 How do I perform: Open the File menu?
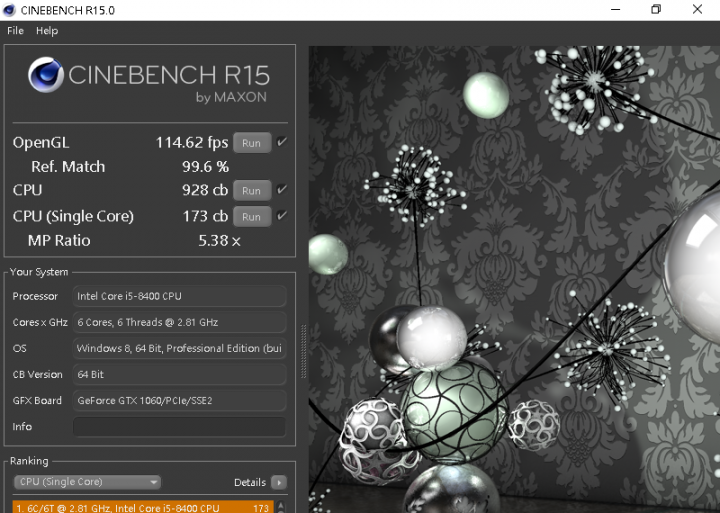(15, 31)
